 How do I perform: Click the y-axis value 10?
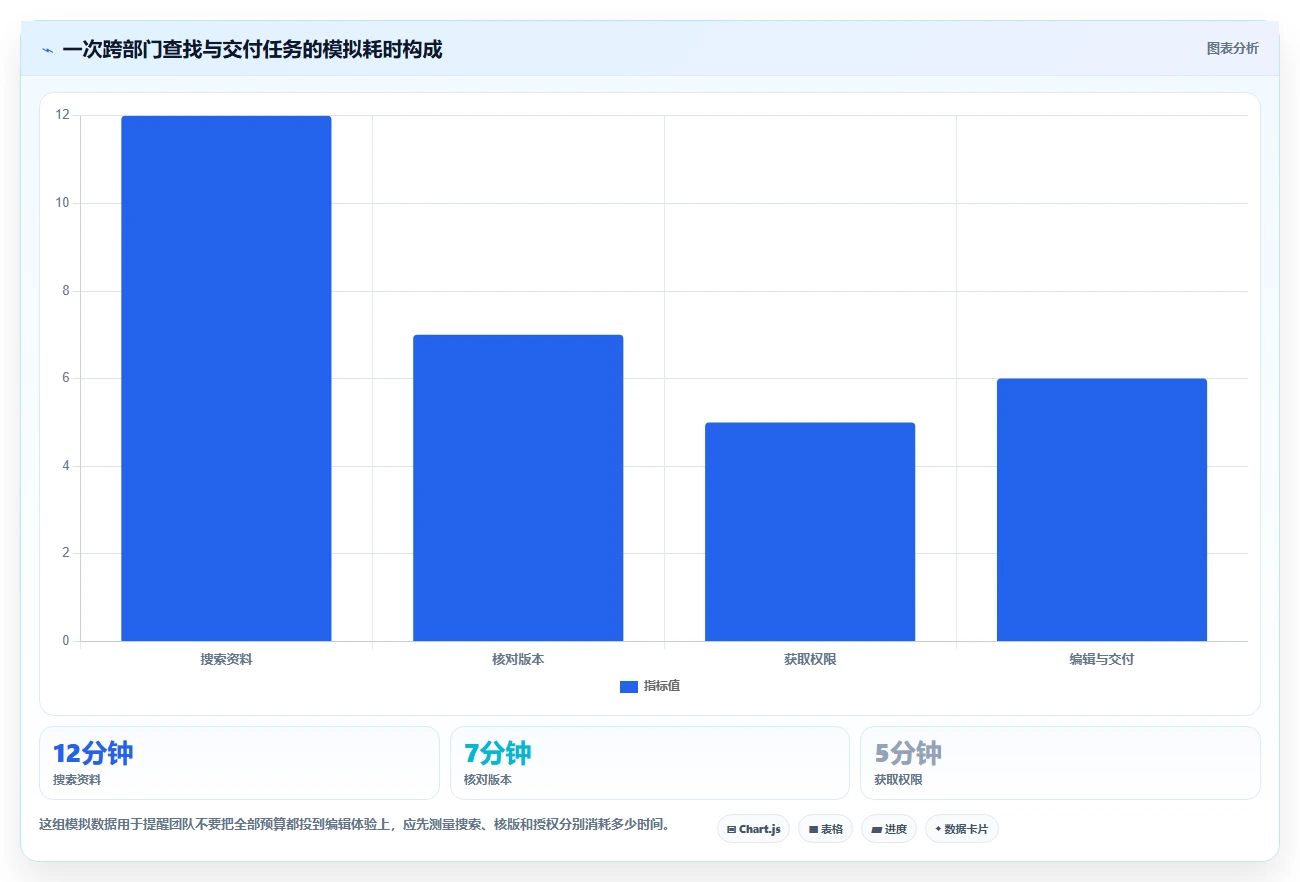tap(63, 203)
